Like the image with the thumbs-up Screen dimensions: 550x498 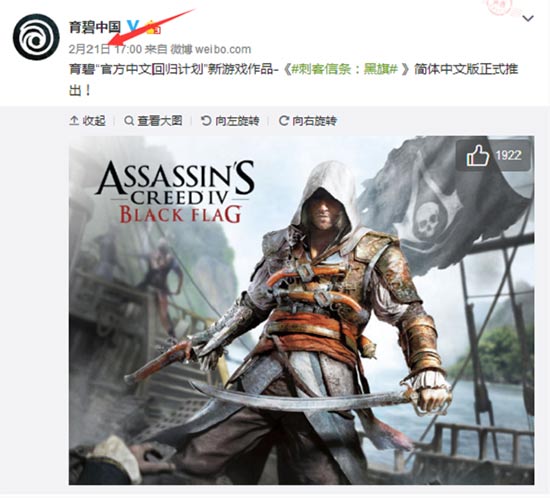click(x=477, y=155)
